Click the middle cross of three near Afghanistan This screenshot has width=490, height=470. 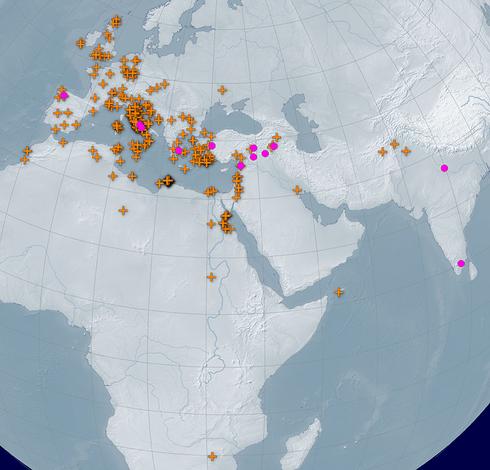coord(394,144)
